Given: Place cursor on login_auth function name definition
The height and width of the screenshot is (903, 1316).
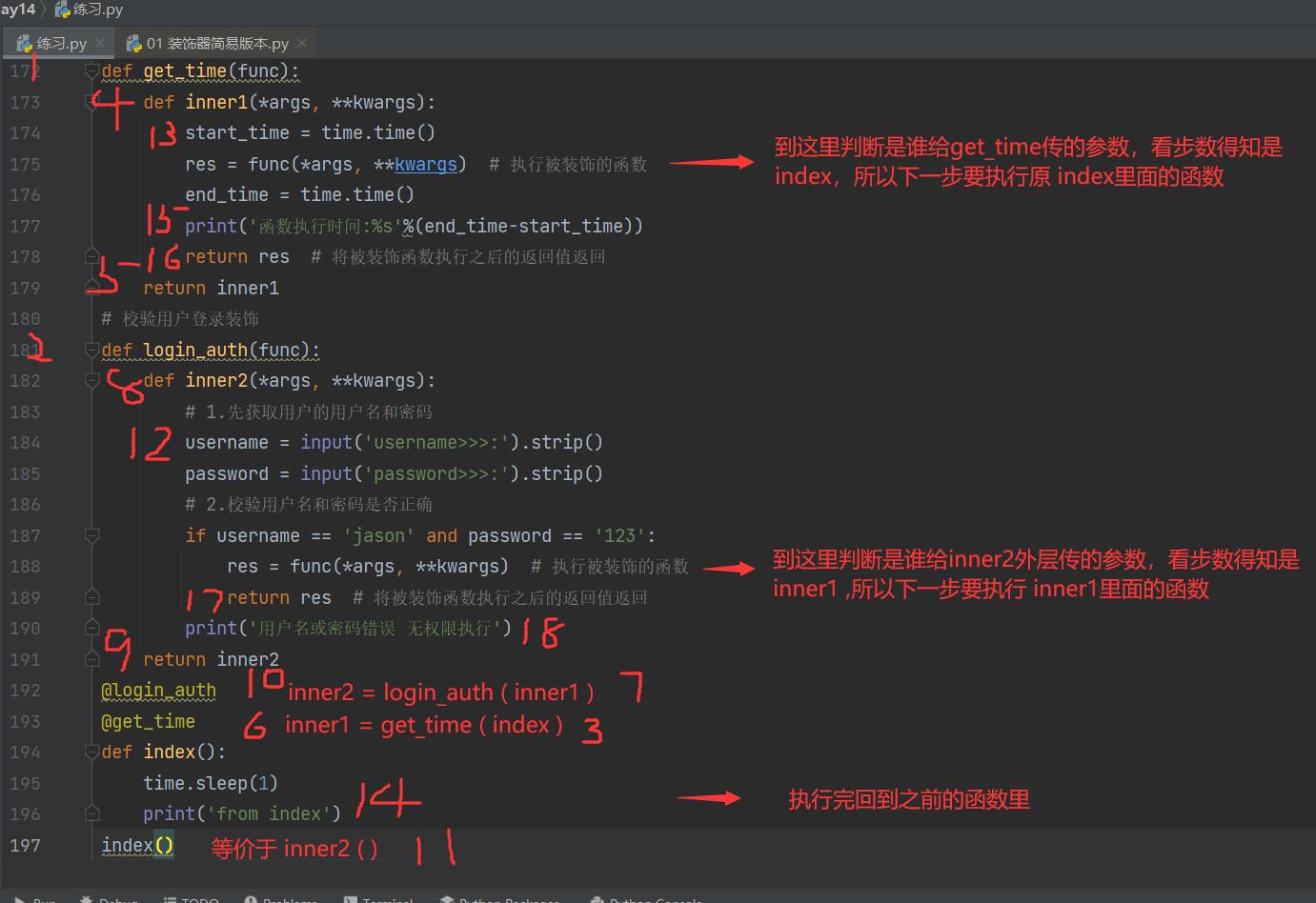Looking at the screenshot, I should pos(195,350).
